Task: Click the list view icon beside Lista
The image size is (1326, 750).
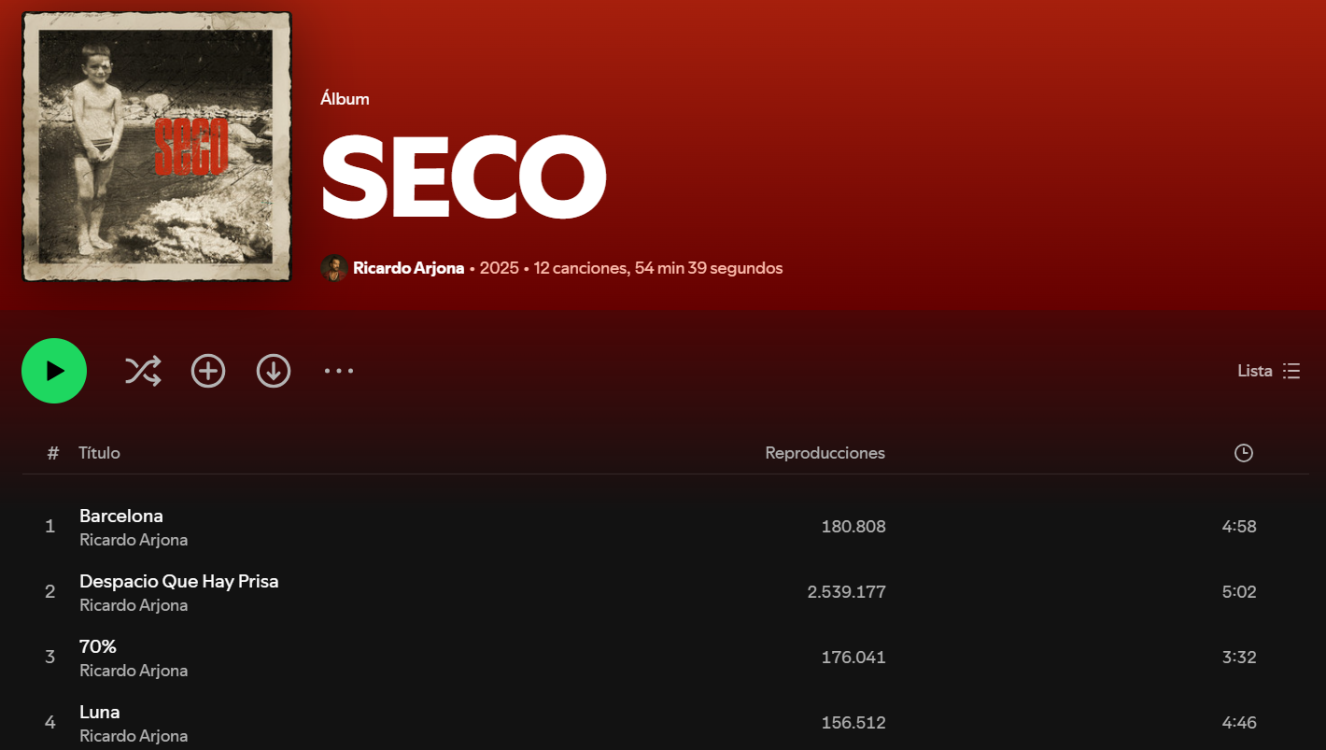Action: click(x=1292, y=370)
